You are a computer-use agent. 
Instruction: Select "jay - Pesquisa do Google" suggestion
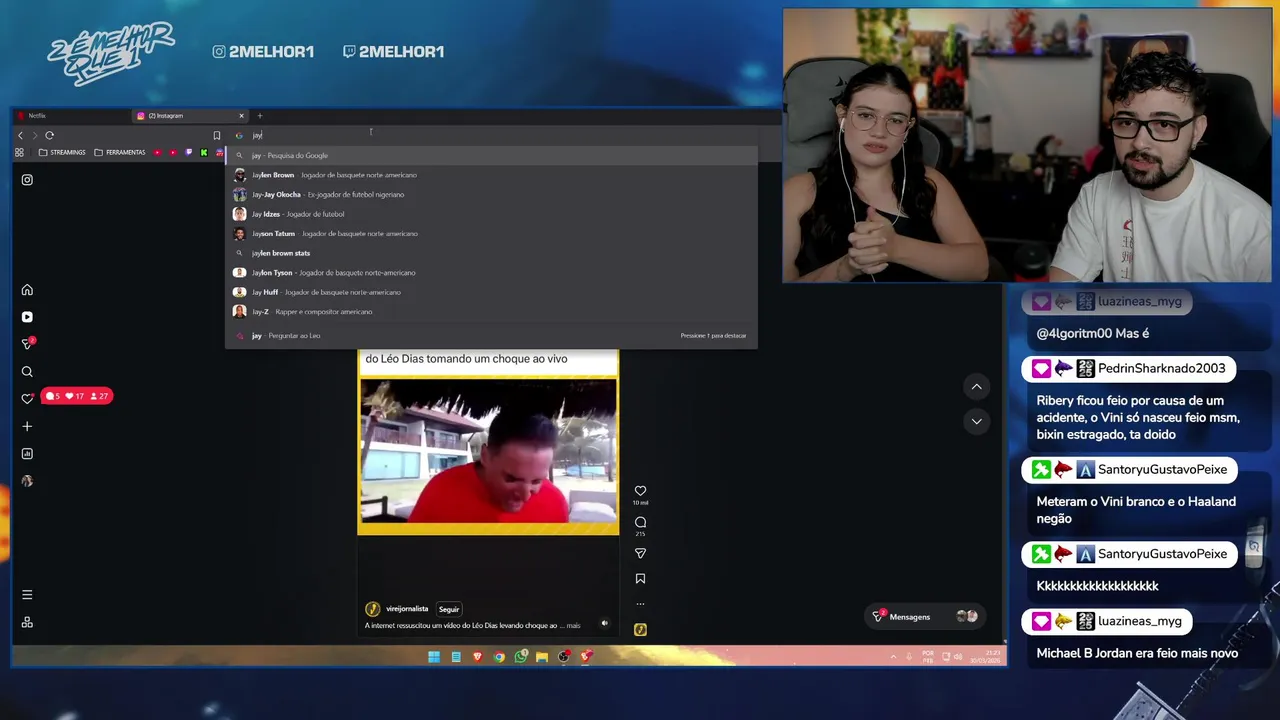[491, 156]
